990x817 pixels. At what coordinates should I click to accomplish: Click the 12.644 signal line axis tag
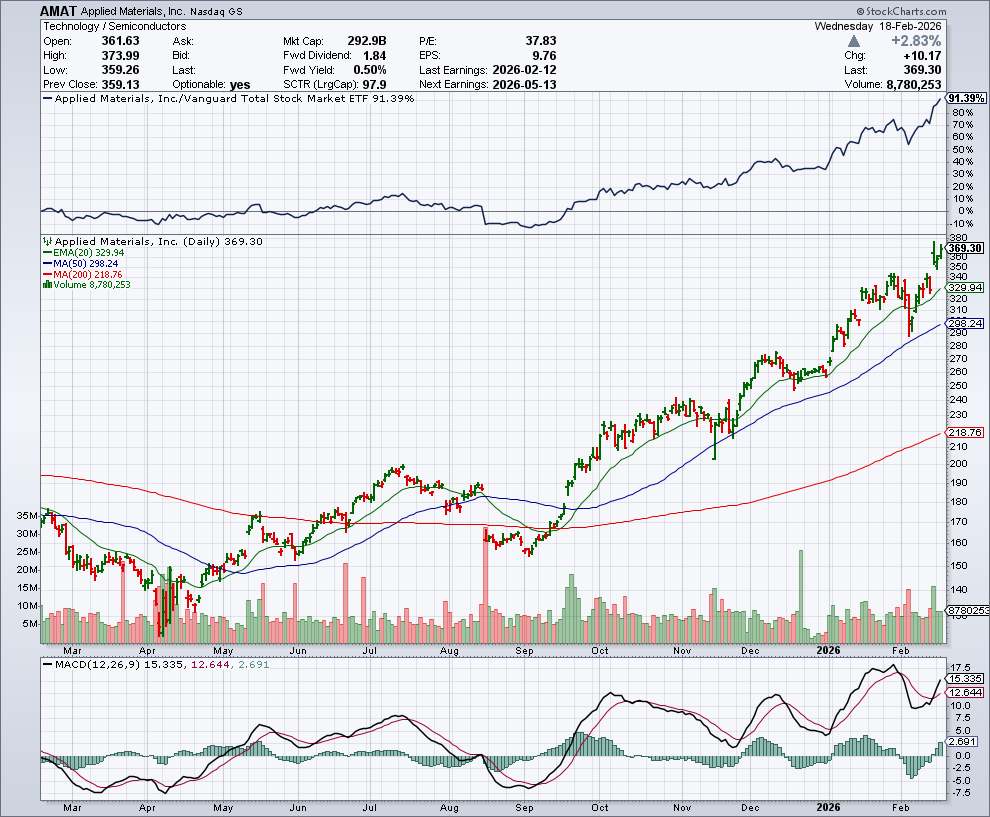(x=965, y=693)
